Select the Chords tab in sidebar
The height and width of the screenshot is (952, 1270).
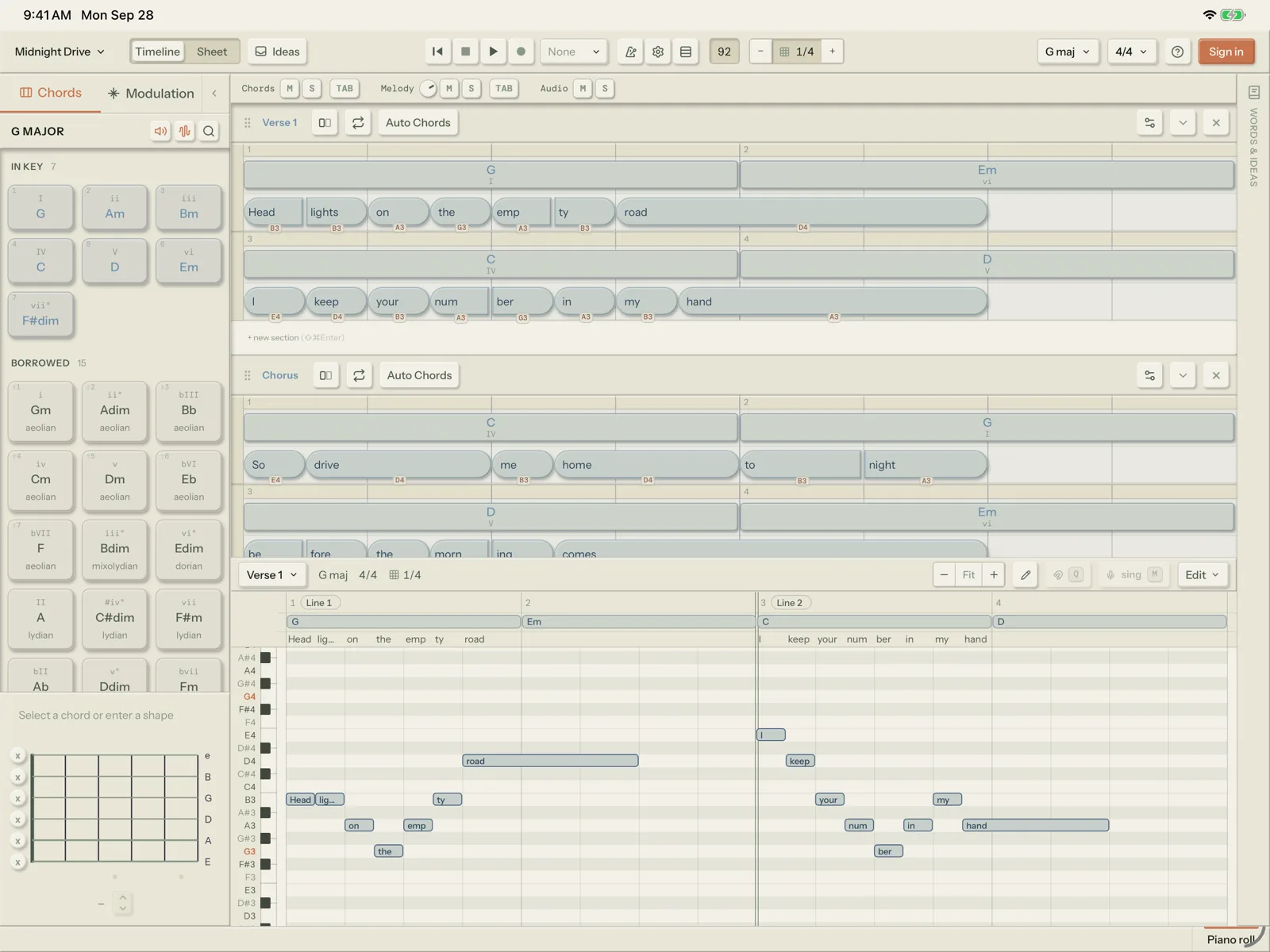[x=51, y=93]
